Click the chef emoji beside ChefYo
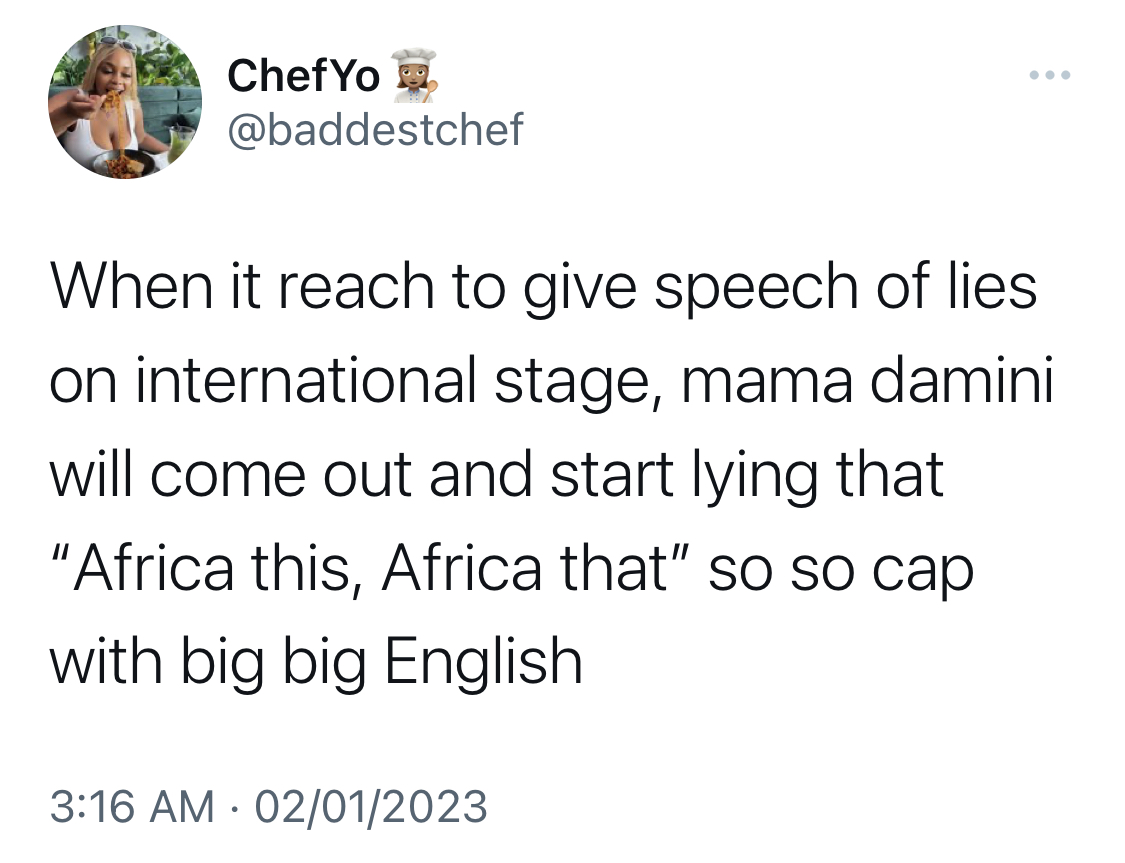 pyautogui.click(x=416, y=75)
